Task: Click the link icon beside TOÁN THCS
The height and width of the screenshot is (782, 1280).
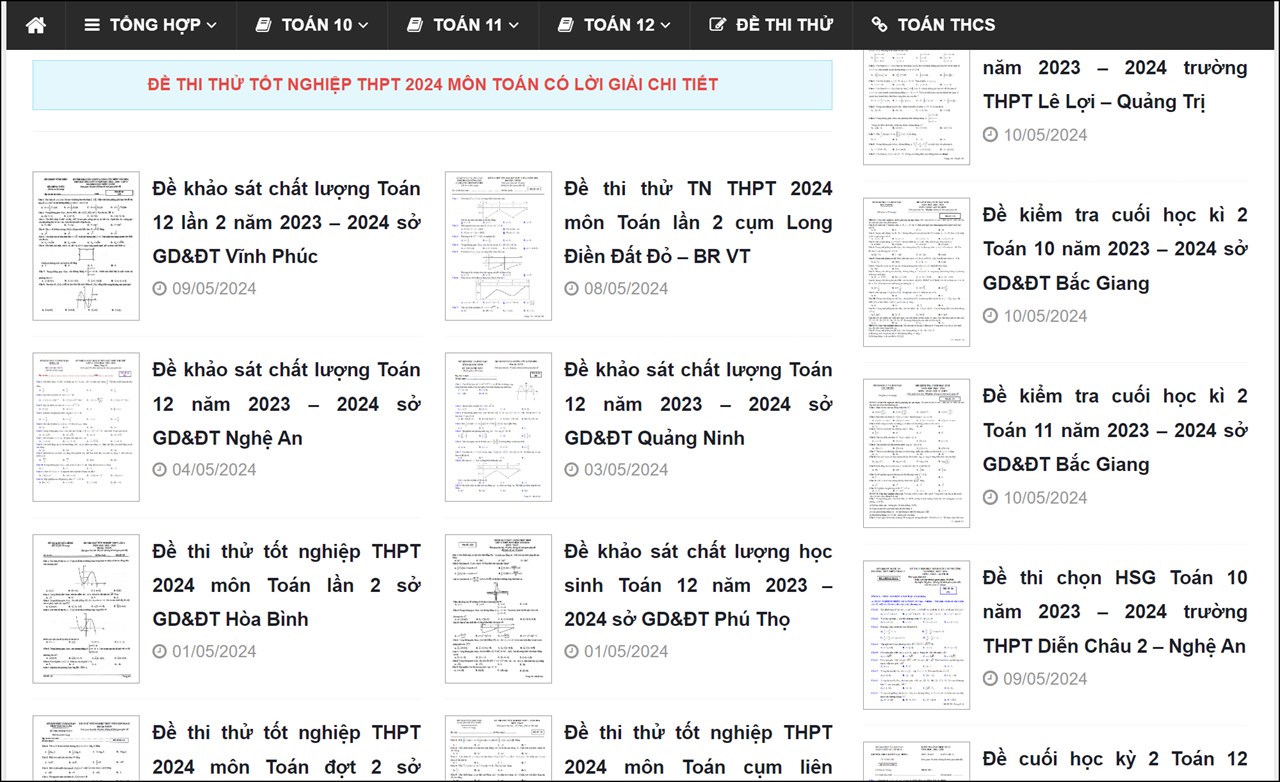Action: pyautogui.click(x=879, y=25)
